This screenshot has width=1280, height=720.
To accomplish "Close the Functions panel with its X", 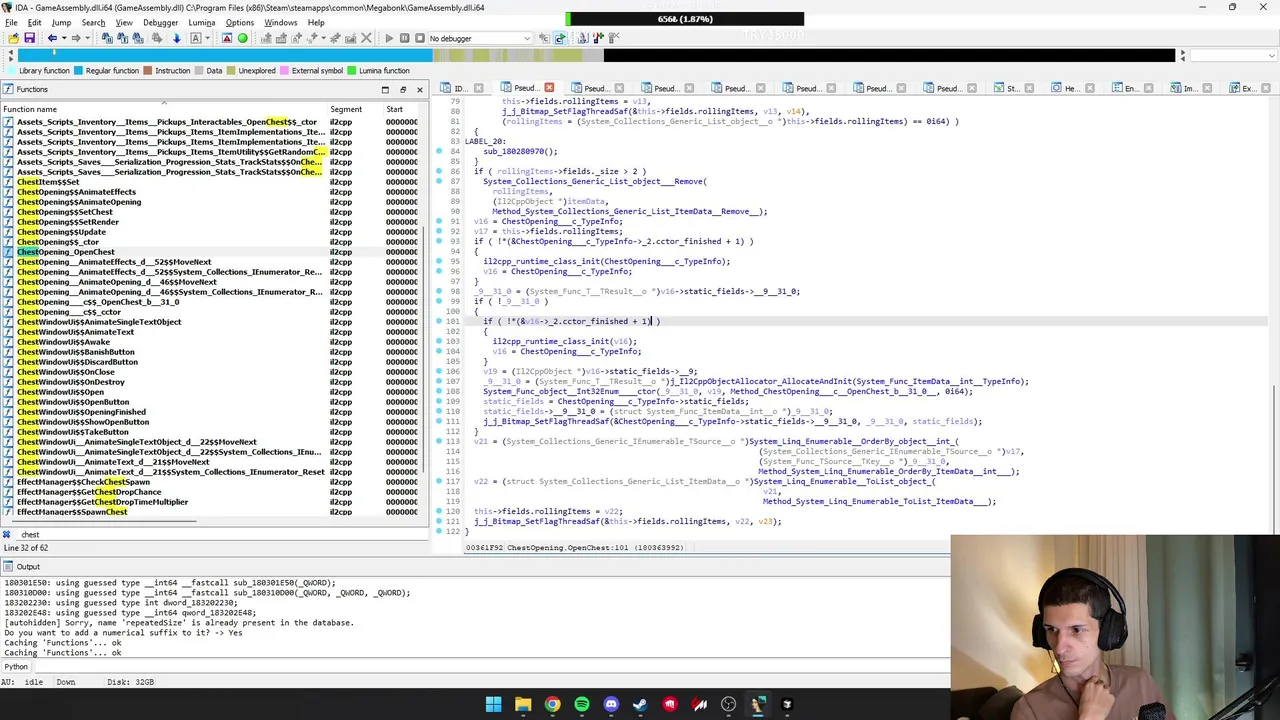I will point(419,89).
